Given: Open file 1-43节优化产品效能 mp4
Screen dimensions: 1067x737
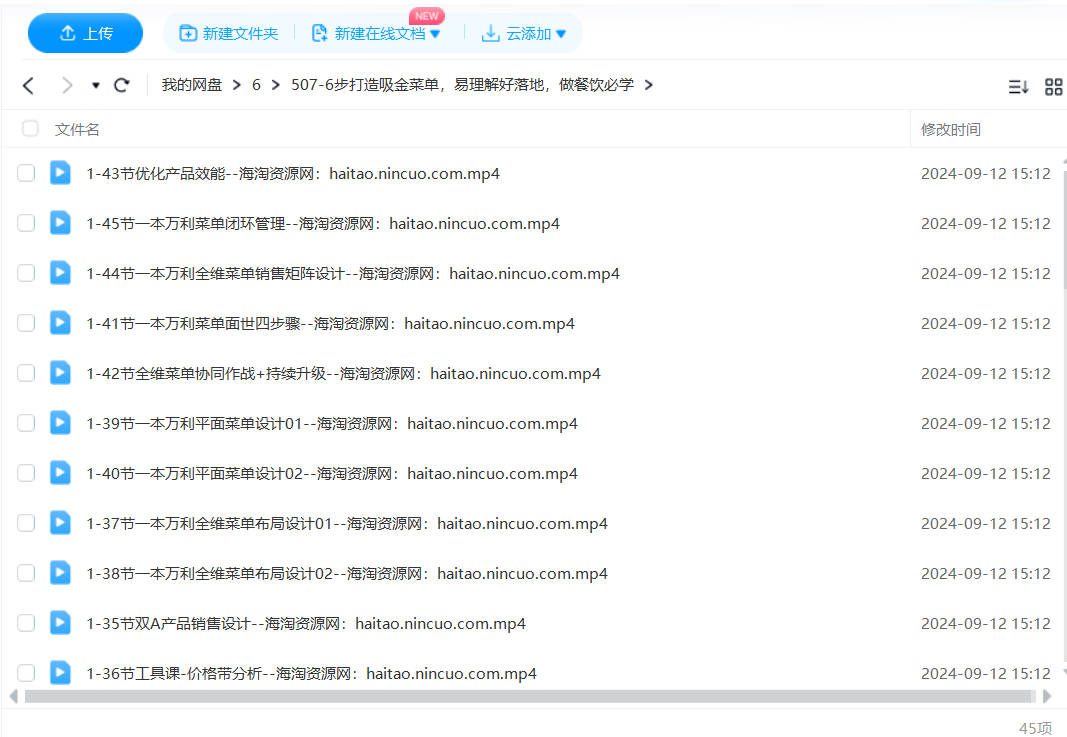Looking at the screenshot, I should tap(293, 174).
